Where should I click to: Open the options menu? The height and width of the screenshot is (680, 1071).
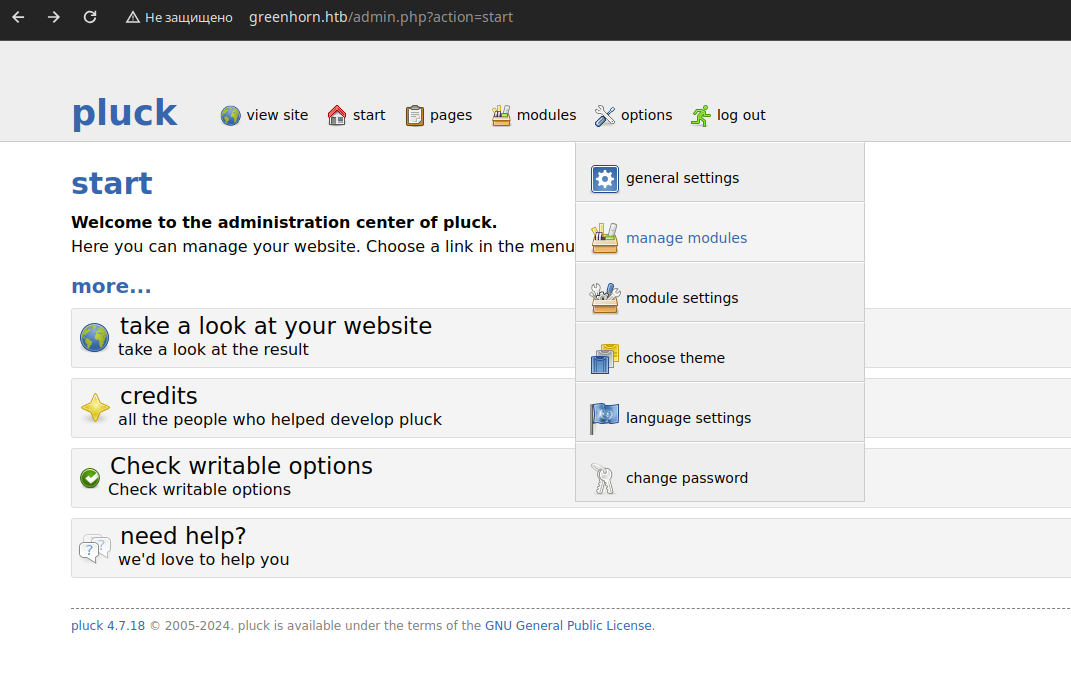(x=646, y=115)
